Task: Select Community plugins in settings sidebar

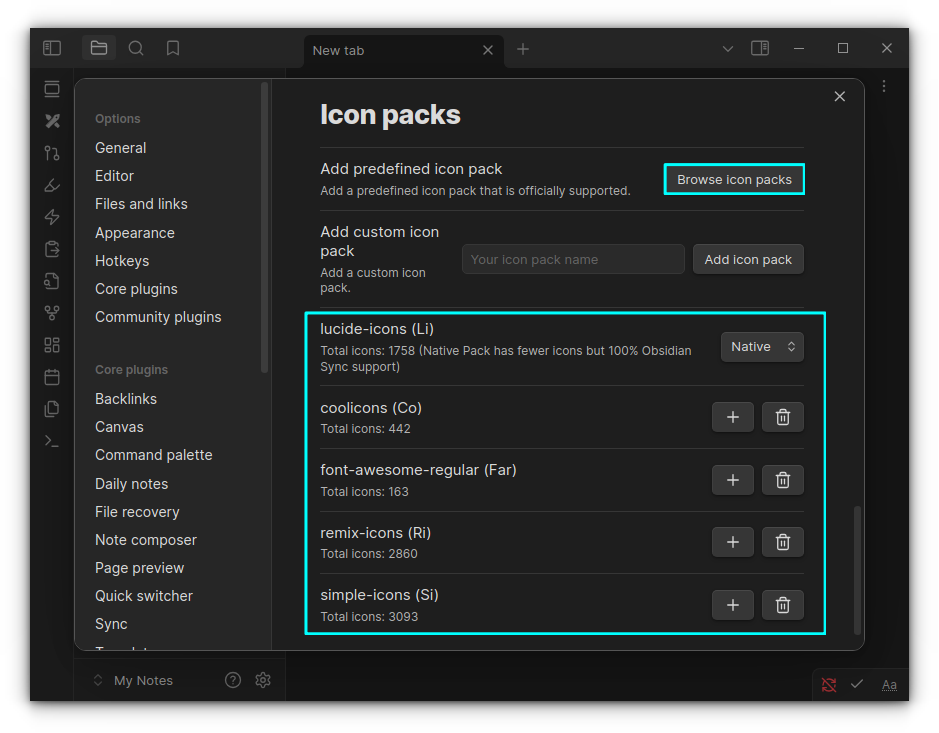Action: pos(158,317)
